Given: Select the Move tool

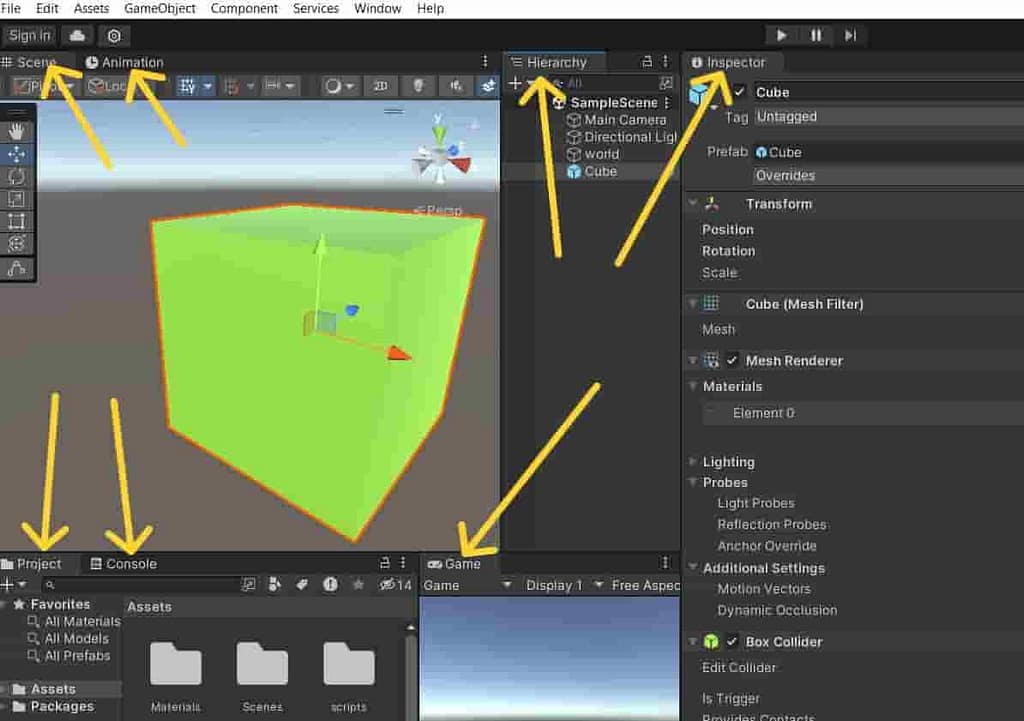Looking at the screenshot, I should click(x=14, y=154).
